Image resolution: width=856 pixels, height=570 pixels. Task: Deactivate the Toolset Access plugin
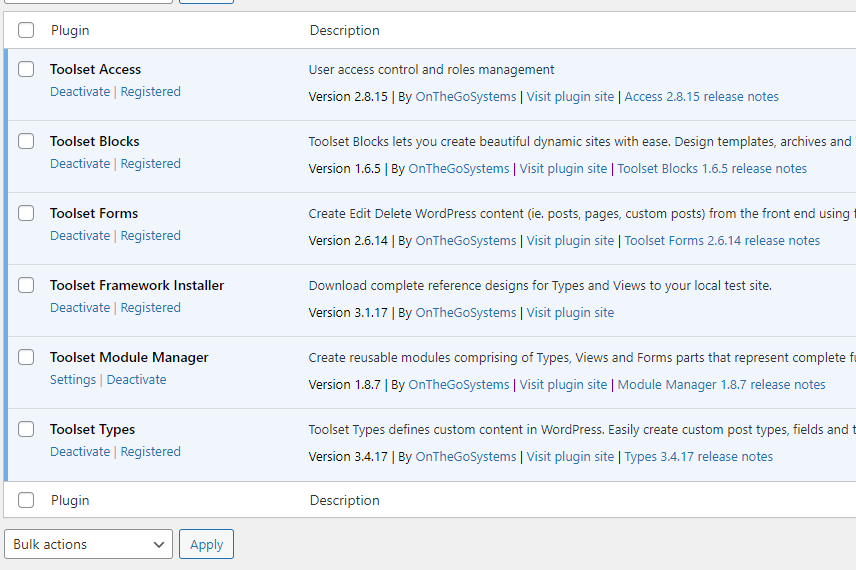click(x=80, y=92)
